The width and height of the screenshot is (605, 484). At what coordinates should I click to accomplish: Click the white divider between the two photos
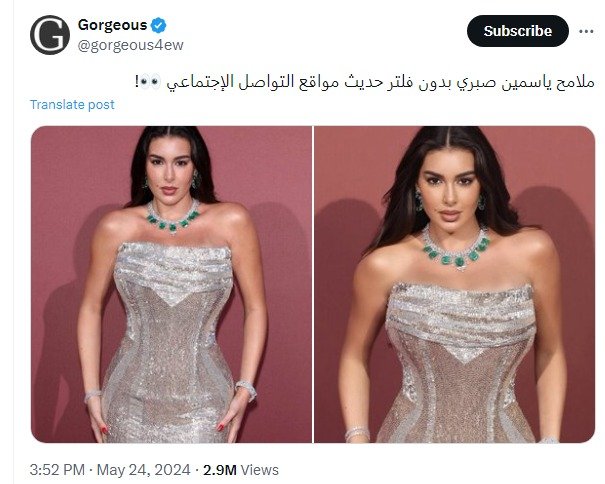(x=313, y=284)
